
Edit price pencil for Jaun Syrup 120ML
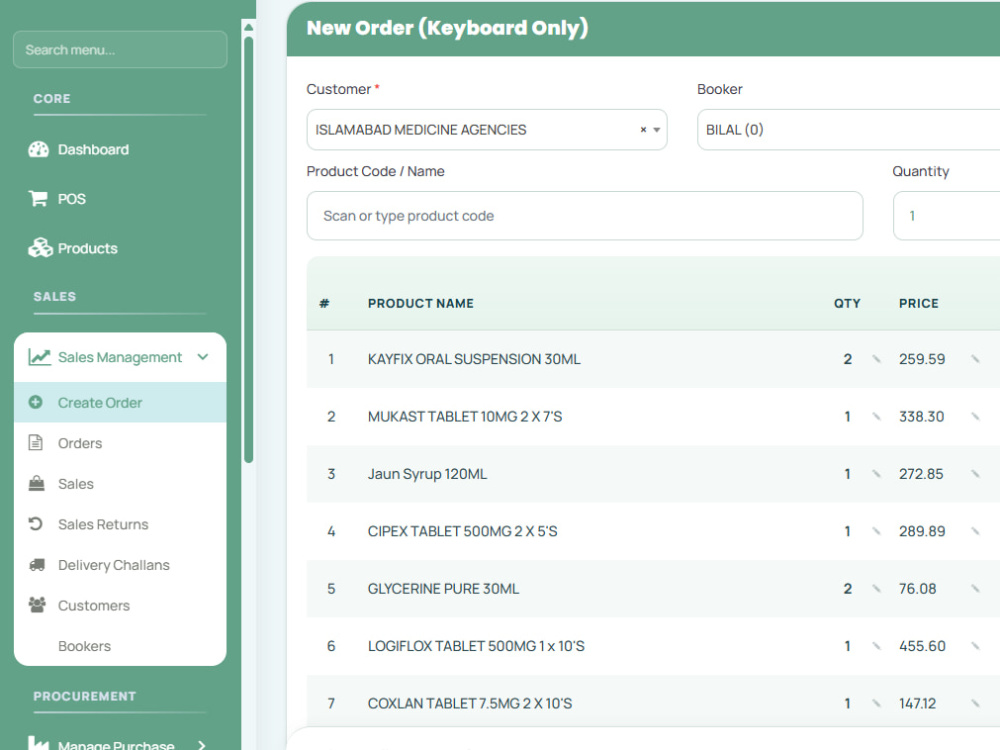point(975,474)
